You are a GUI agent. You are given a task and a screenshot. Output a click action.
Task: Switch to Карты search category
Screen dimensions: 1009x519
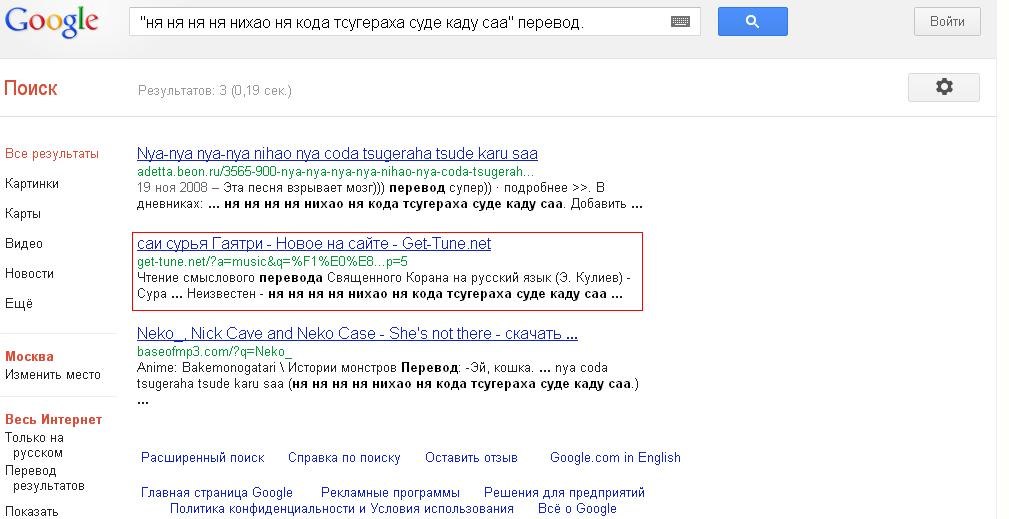click(x=23, y=214)
